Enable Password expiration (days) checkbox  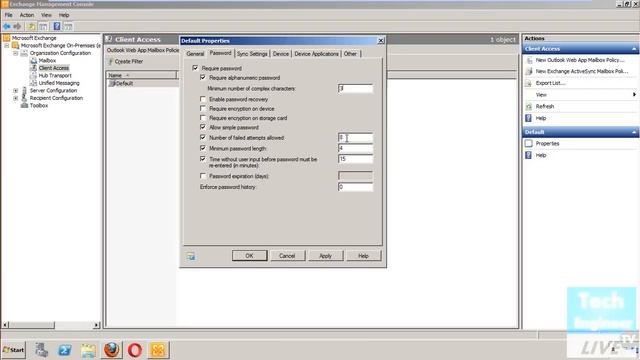[203, 176]
